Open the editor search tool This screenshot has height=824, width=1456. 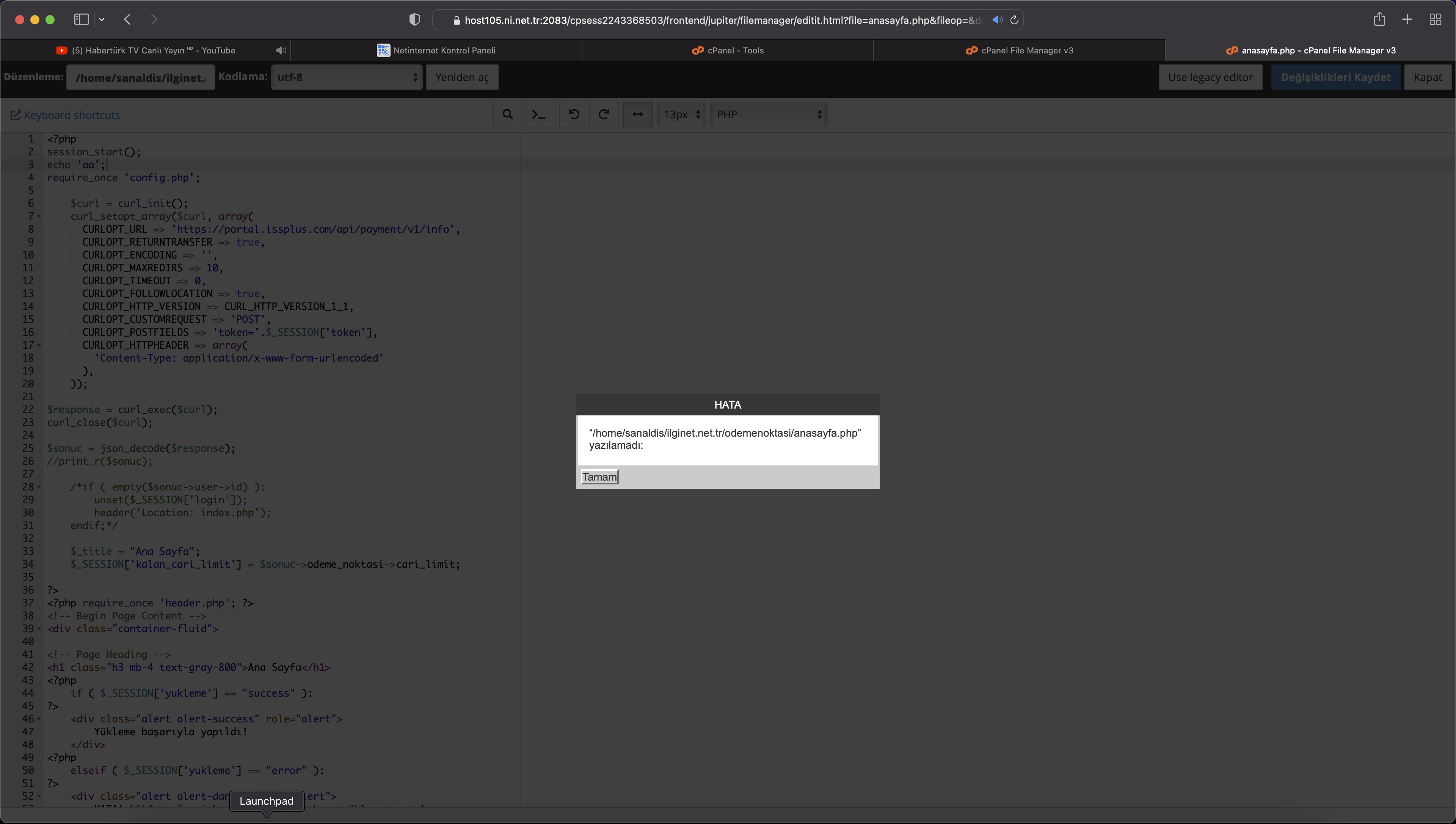pyautogui.click(x=508, y=114)
